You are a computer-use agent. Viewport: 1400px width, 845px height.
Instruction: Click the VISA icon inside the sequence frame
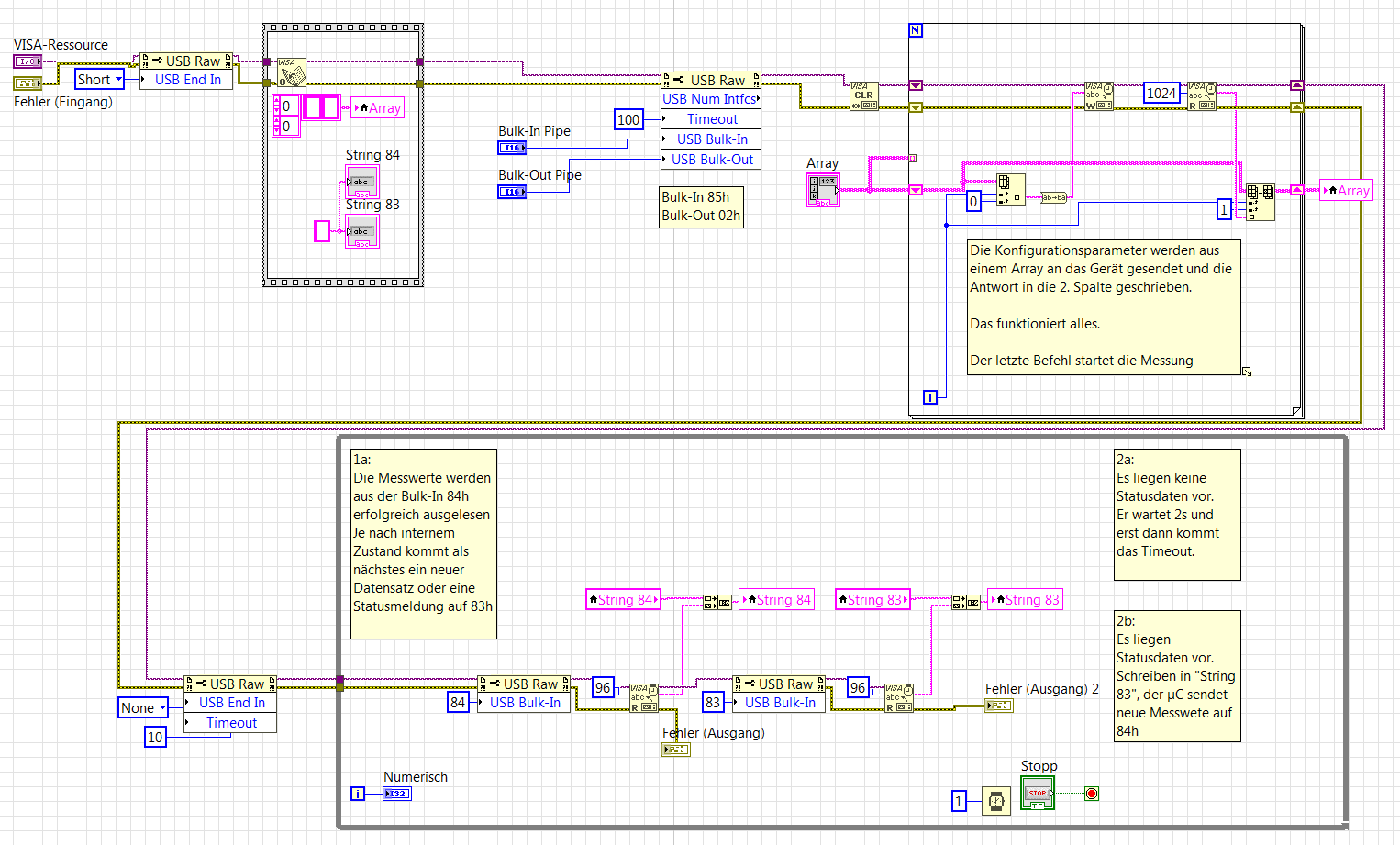point(292,72)
